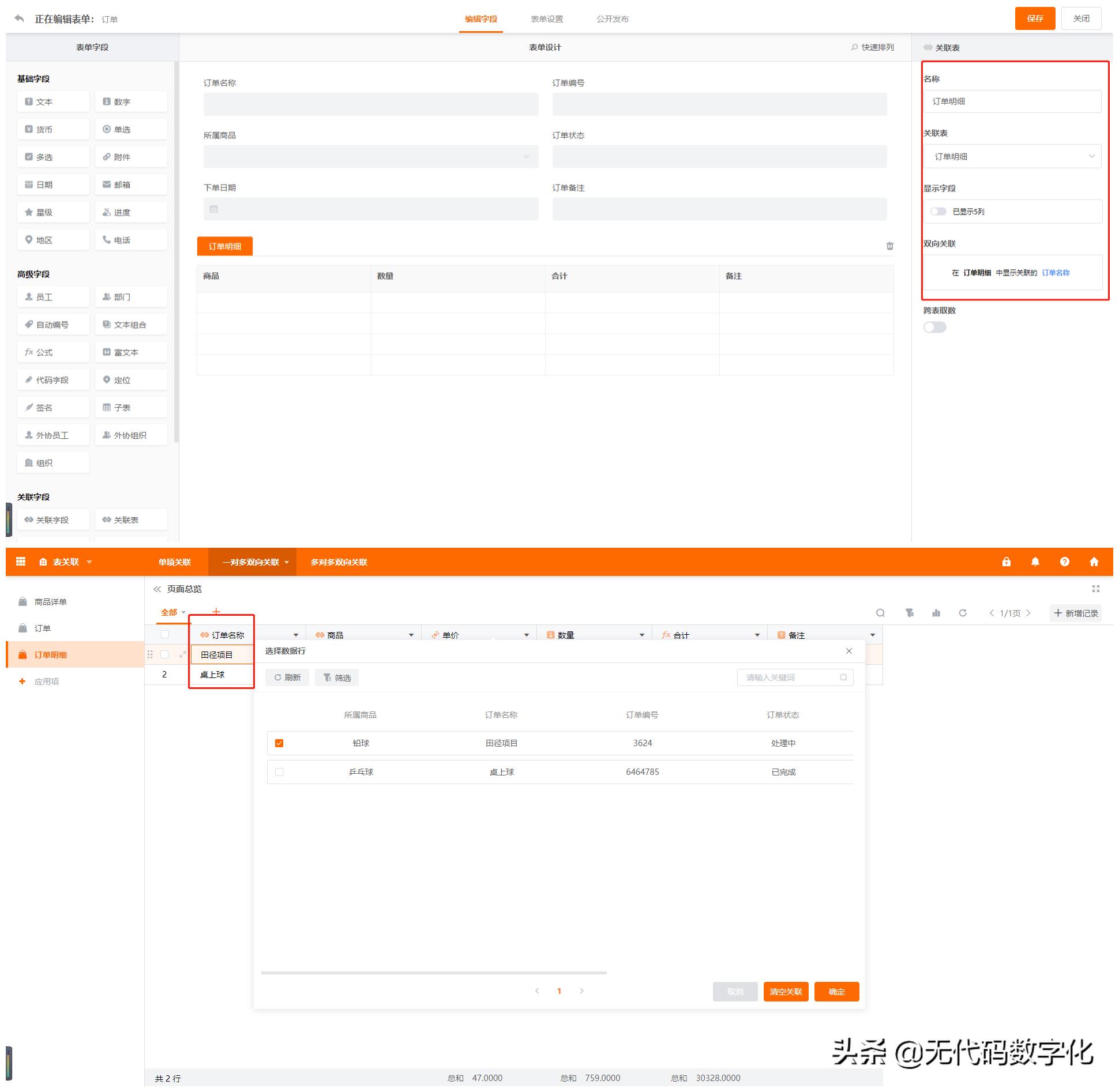Check the 乒乓球 row checkbox
This screenshot has width=1119, height=1092.
[279, 772]
